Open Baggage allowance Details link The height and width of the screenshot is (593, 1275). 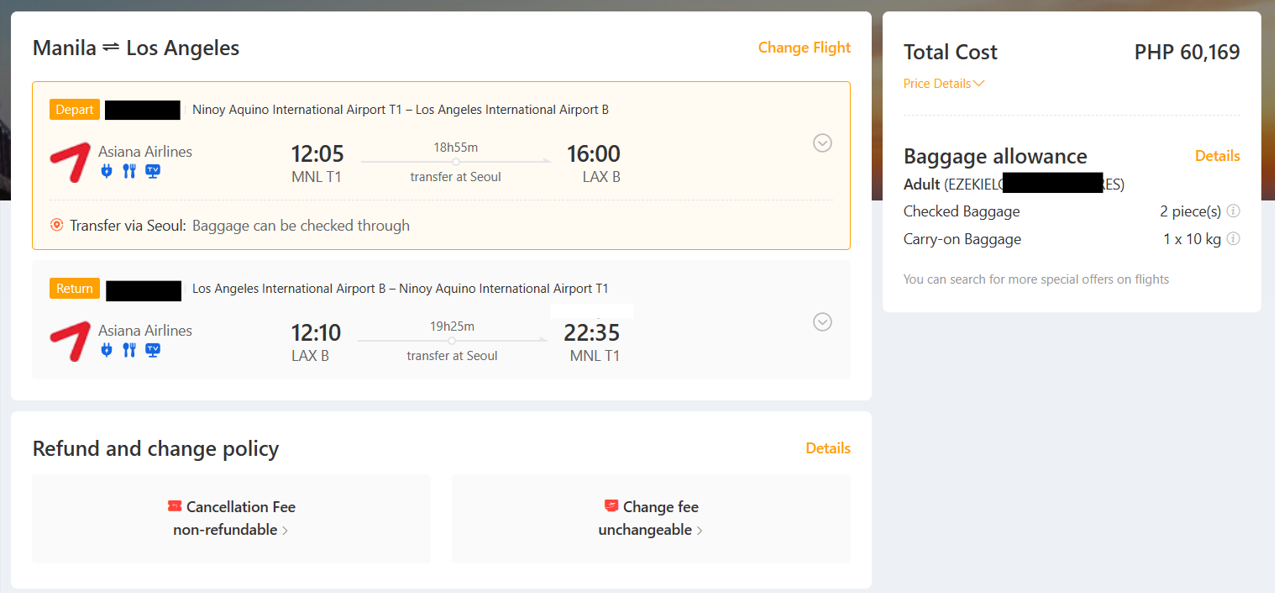1217,156
